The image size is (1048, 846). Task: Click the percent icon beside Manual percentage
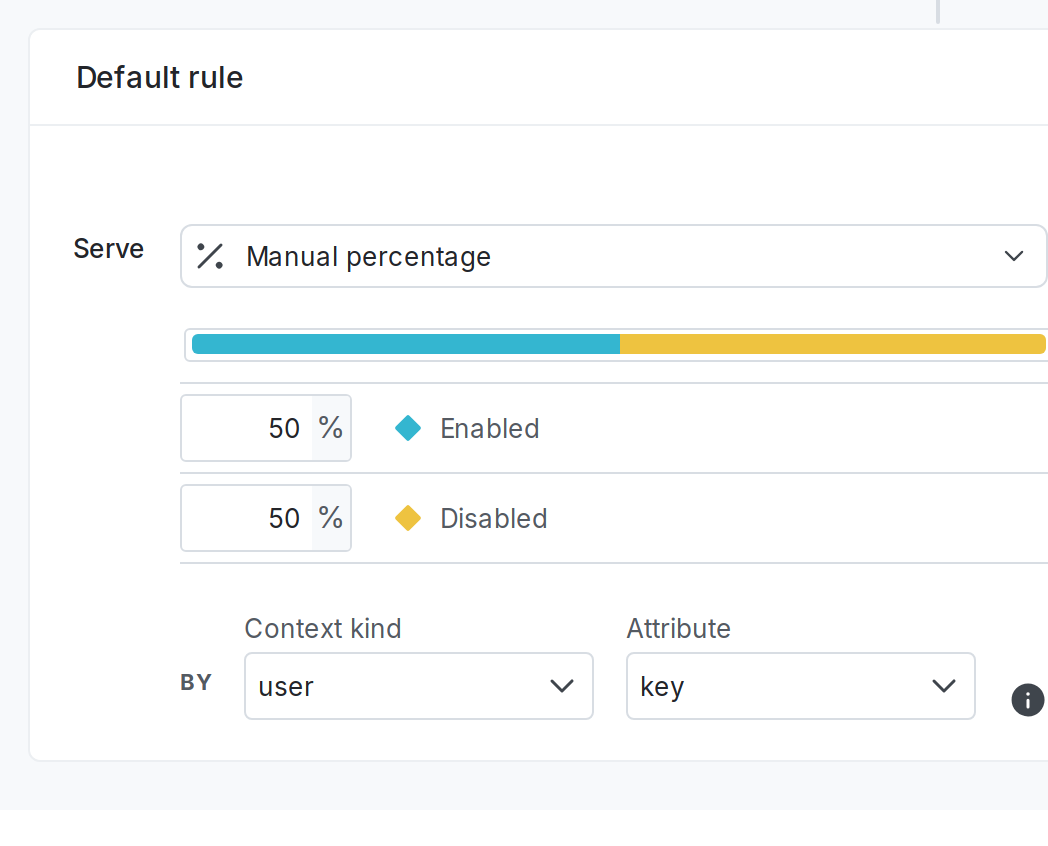pos(210,256)
